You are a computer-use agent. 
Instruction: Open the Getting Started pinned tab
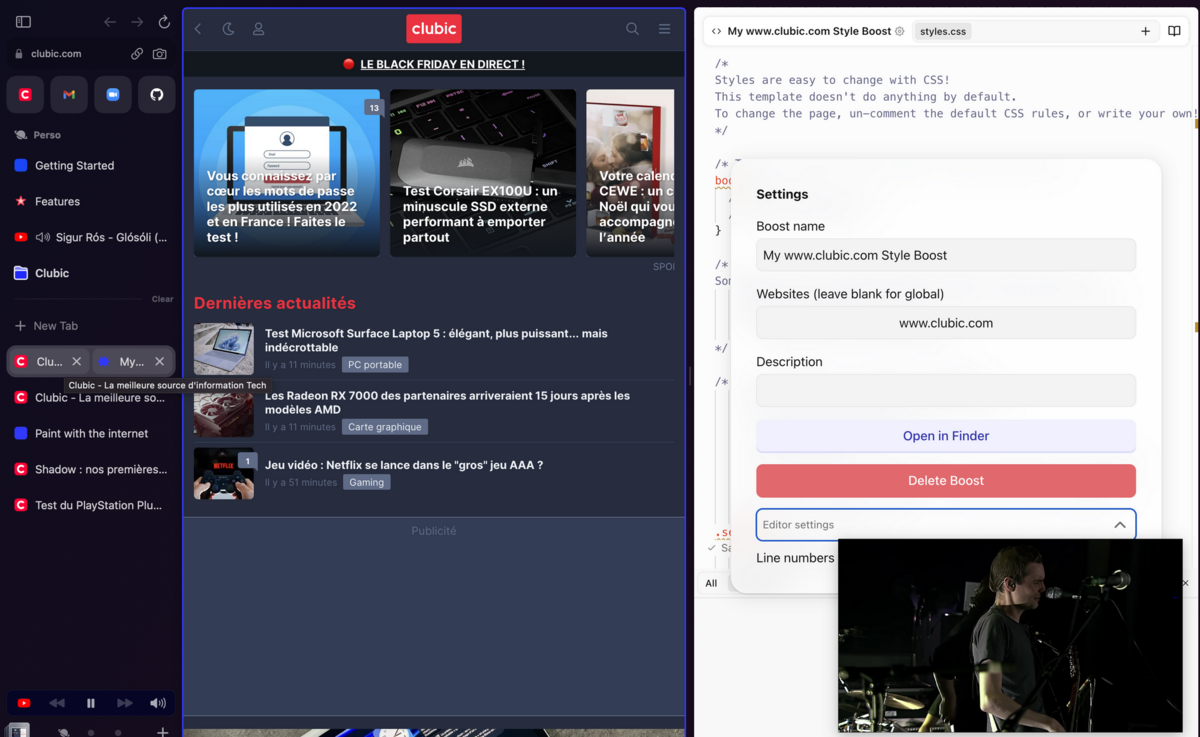91,166
